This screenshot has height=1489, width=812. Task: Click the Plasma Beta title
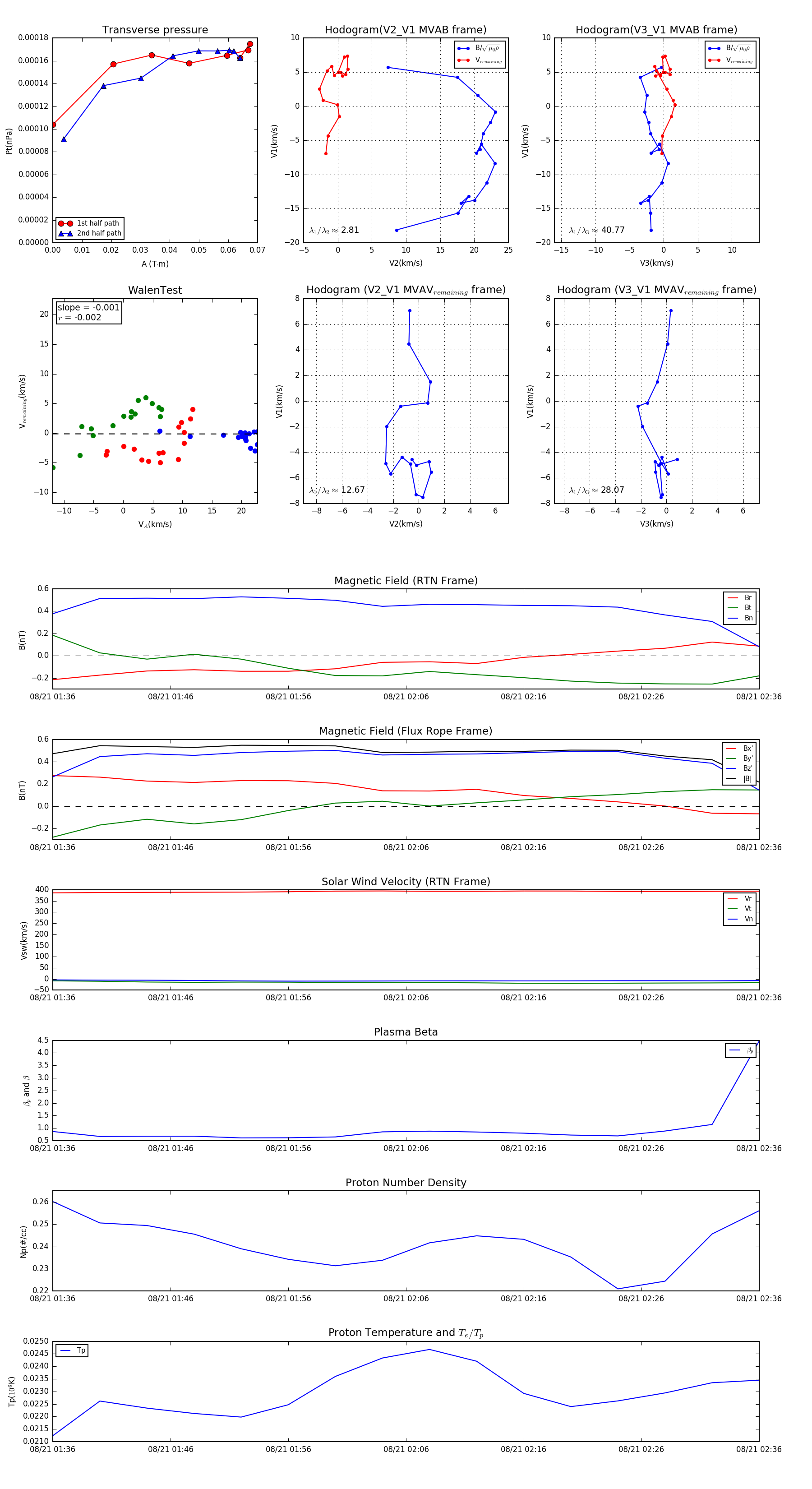(406, 1032)
